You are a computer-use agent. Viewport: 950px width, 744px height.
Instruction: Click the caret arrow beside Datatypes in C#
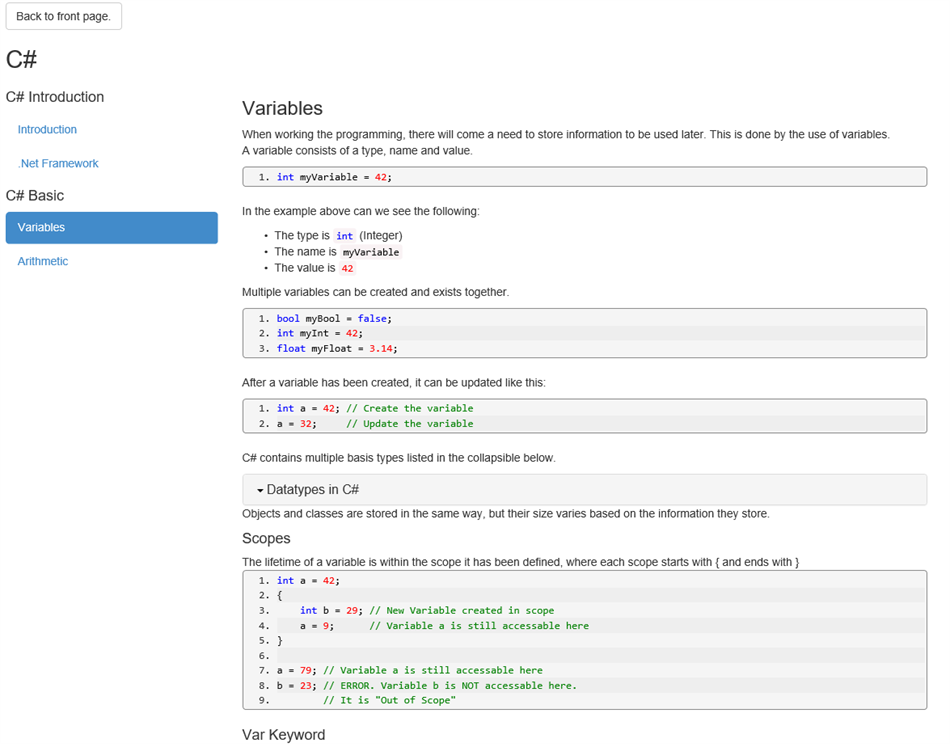(260, 491)
